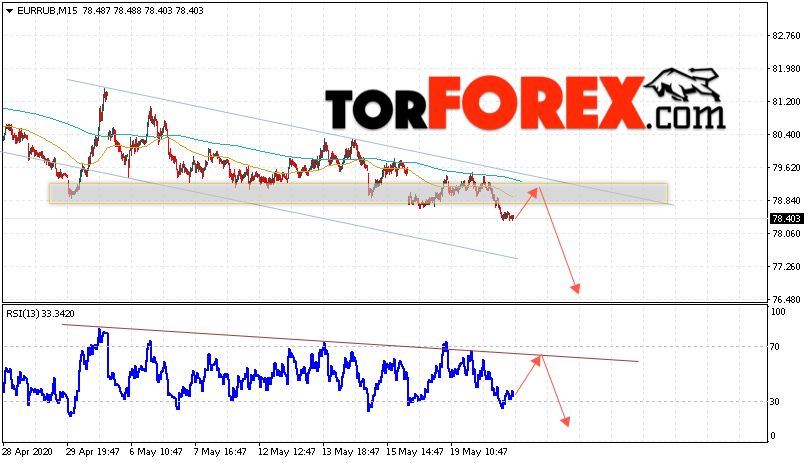Select the current price label 78.403
Image resolution: width=808 pixels, height=463 pixels.
(x=786, y=219)
